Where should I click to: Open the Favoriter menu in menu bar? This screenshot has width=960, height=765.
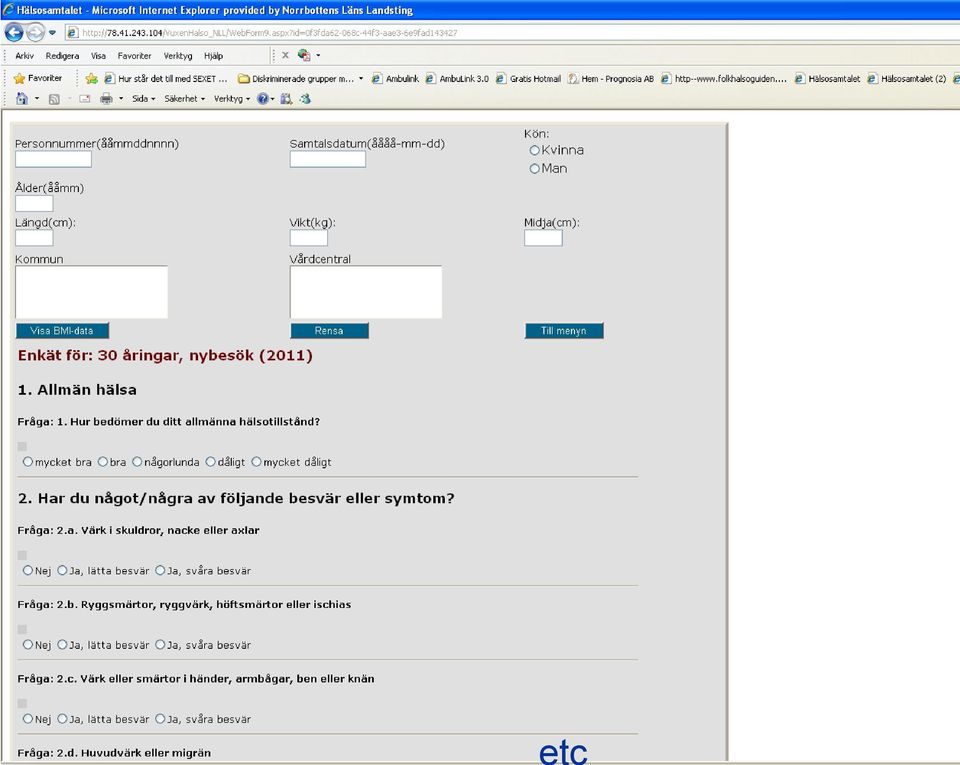tap(135, 56)
